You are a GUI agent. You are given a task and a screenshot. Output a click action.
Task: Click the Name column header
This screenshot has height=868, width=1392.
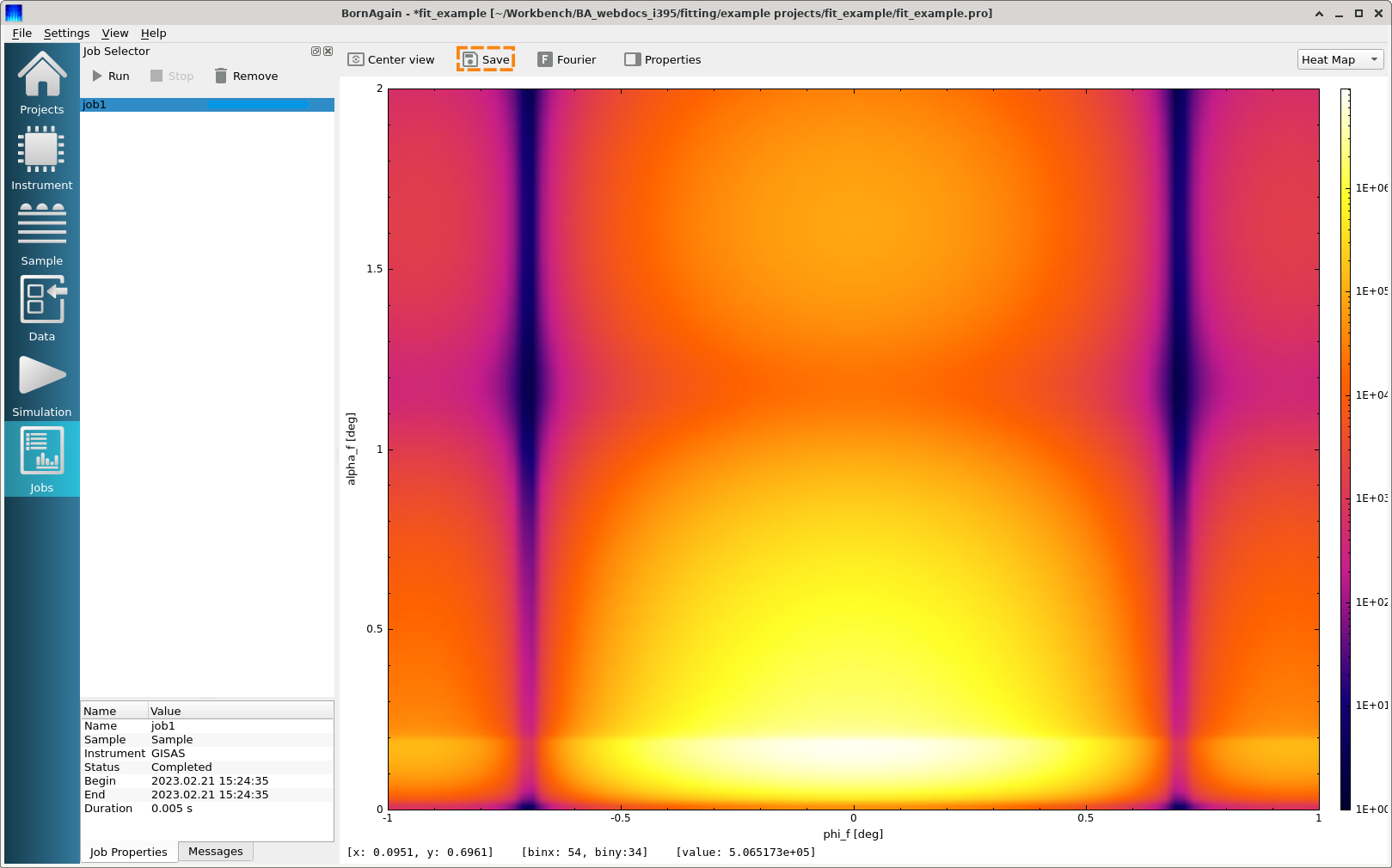[114, 711]
